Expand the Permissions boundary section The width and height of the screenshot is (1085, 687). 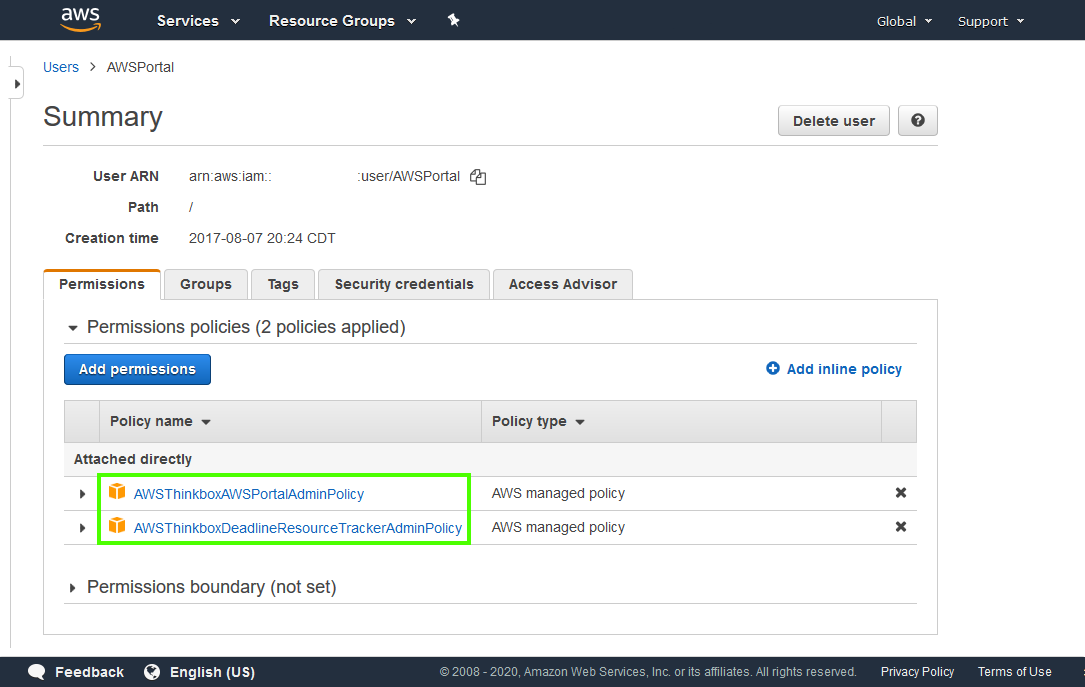point(72,588)
